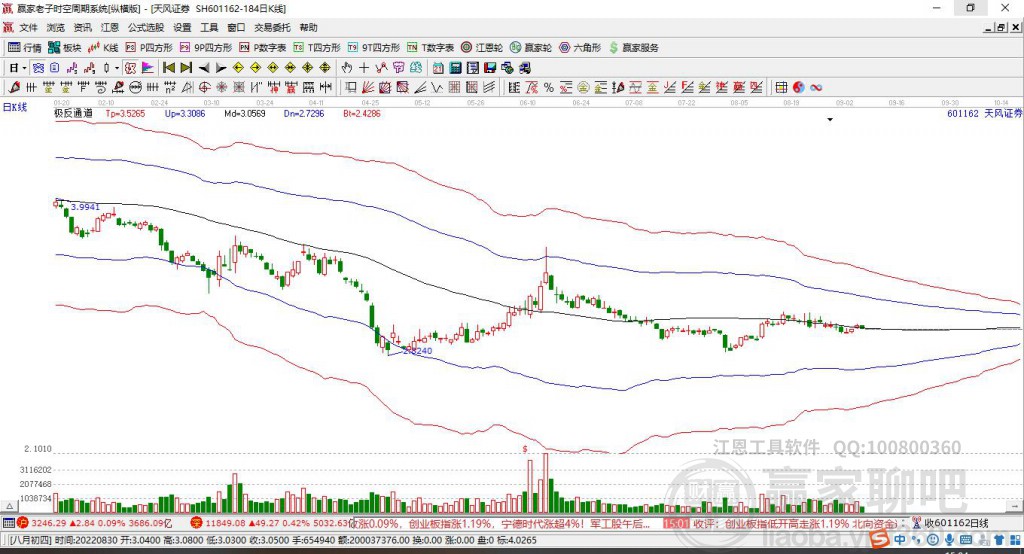Open the 行情 quotes view

click(25, 48)
